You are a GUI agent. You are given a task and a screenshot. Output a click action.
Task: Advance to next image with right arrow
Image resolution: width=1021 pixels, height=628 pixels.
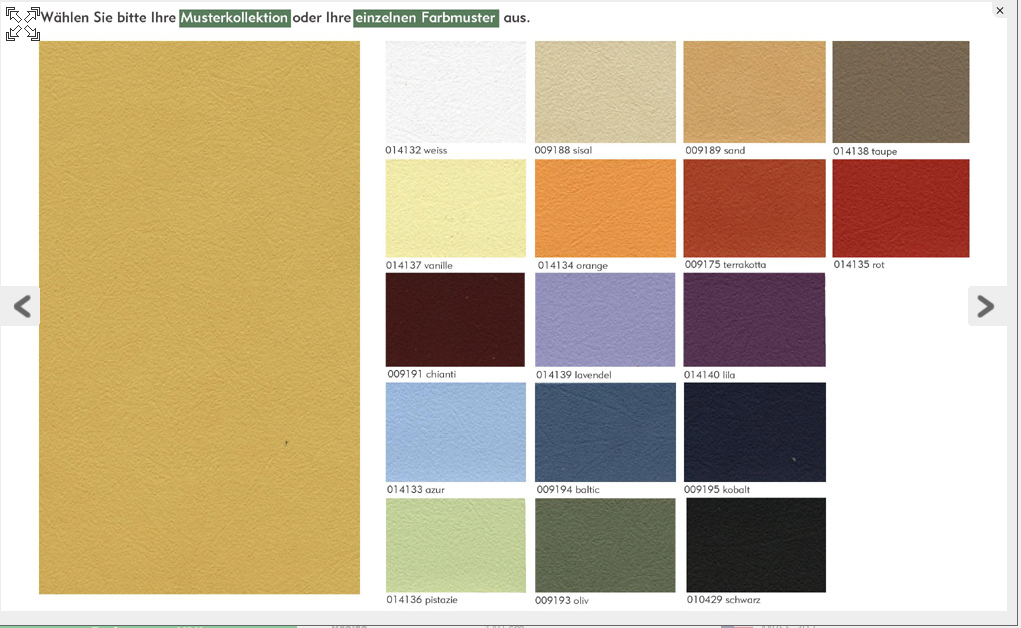pyautogui.click(x=986, y=306)
